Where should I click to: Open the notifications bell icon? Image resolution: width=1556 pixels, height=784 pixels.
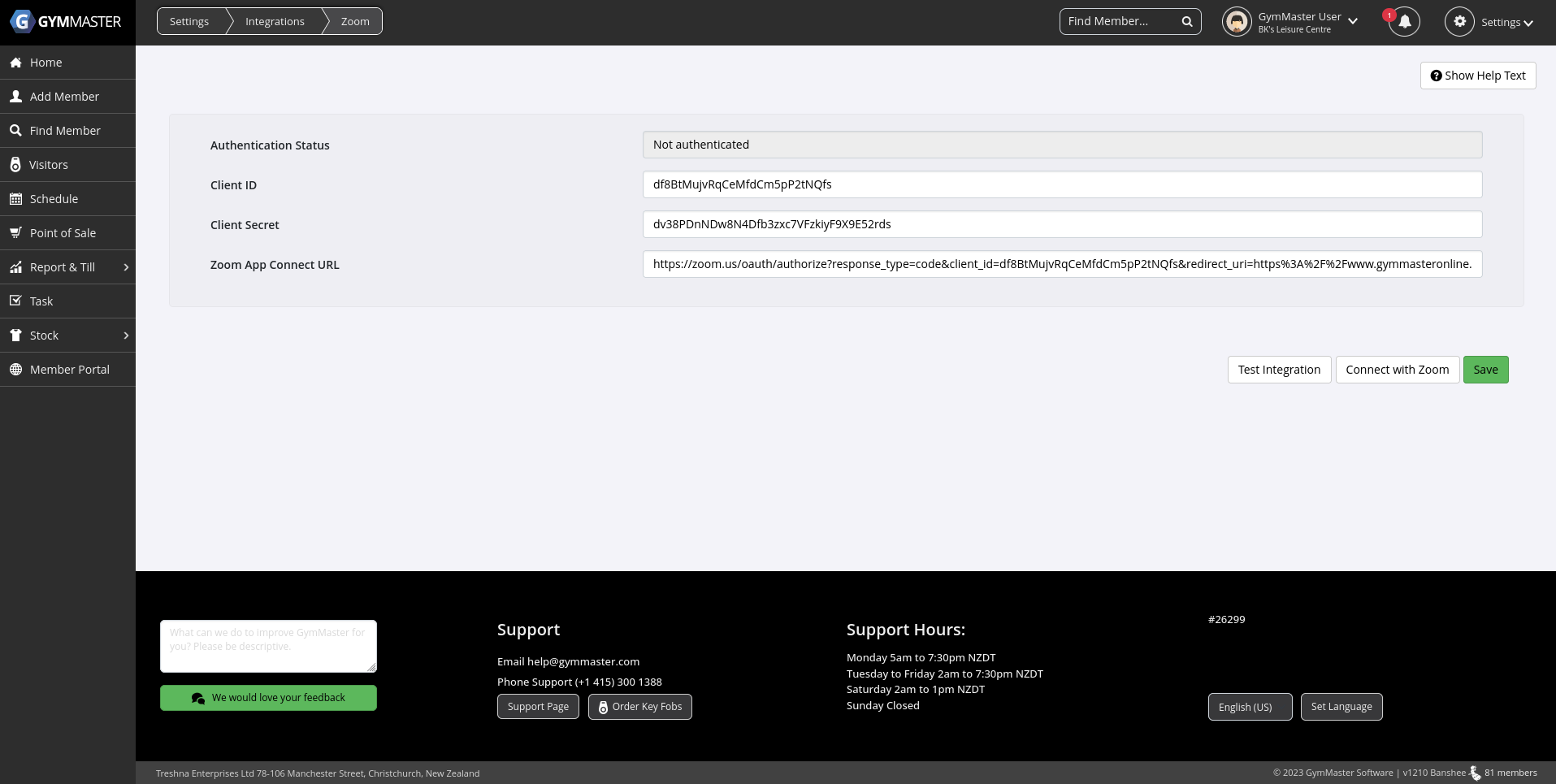click(x=1403, y=22)
